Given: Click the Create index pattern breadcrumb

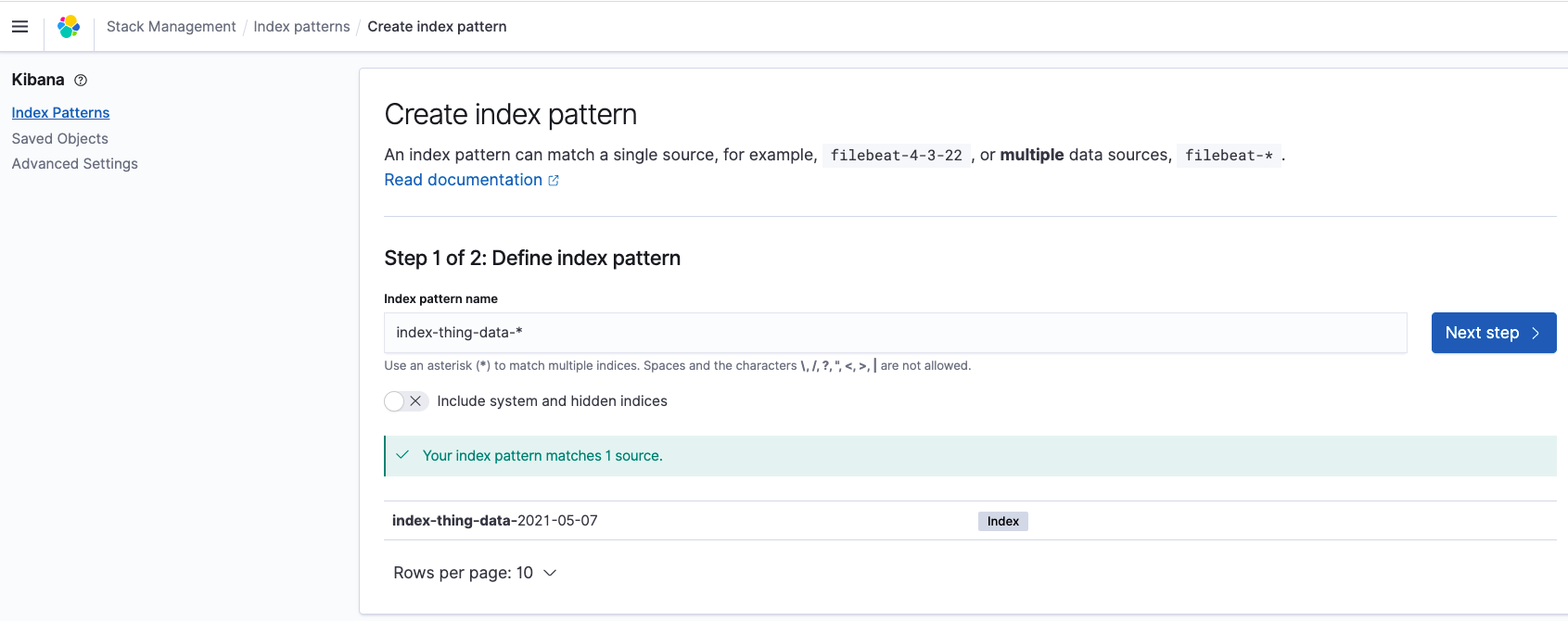Looking at the screenshot, I should (x=437, y=27).
